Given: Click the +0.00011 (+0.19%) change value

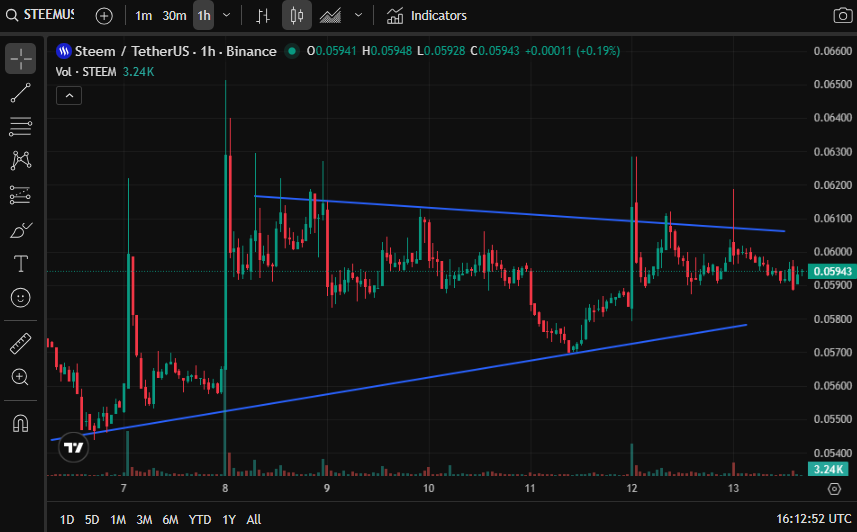Looking at the screenshot, I should 572,51.
